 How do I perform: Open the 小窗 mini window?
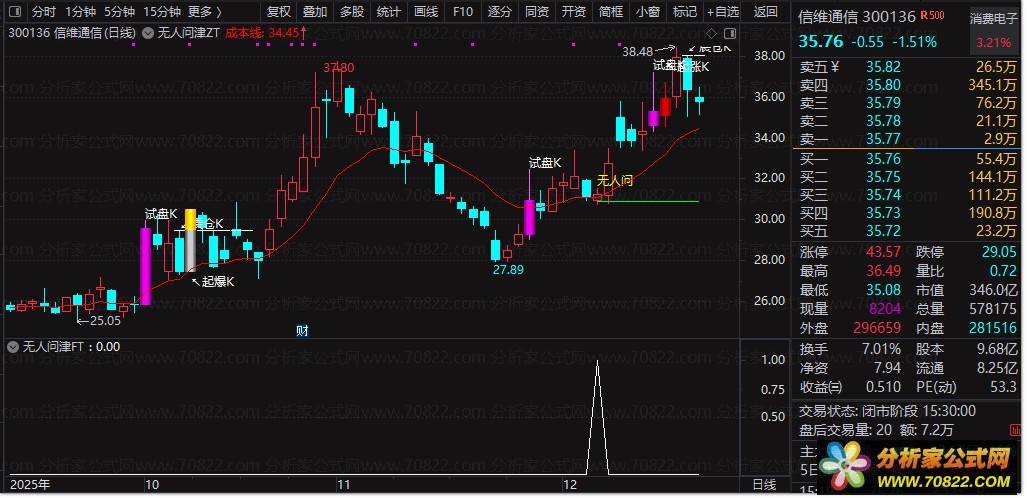pyautogui.click(x=648, y=11)
